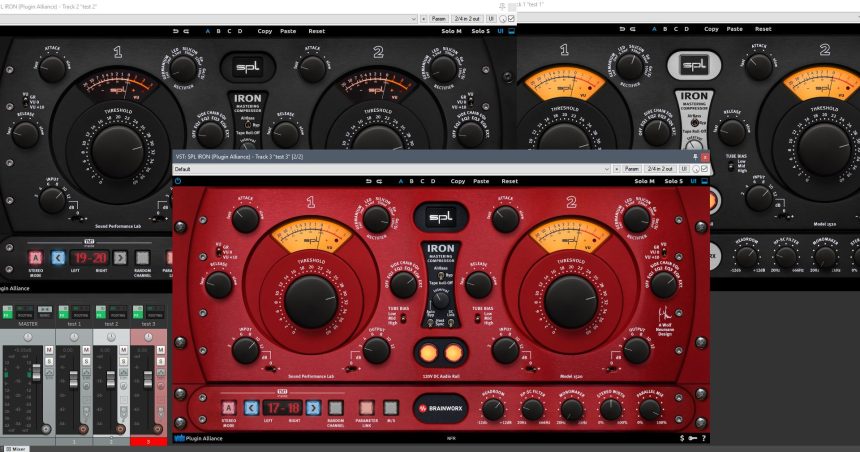The width and height of the screenshot is (860, 452).
Task: Click the key (license) icon in the red plugin footer
Action: (693, 438)
